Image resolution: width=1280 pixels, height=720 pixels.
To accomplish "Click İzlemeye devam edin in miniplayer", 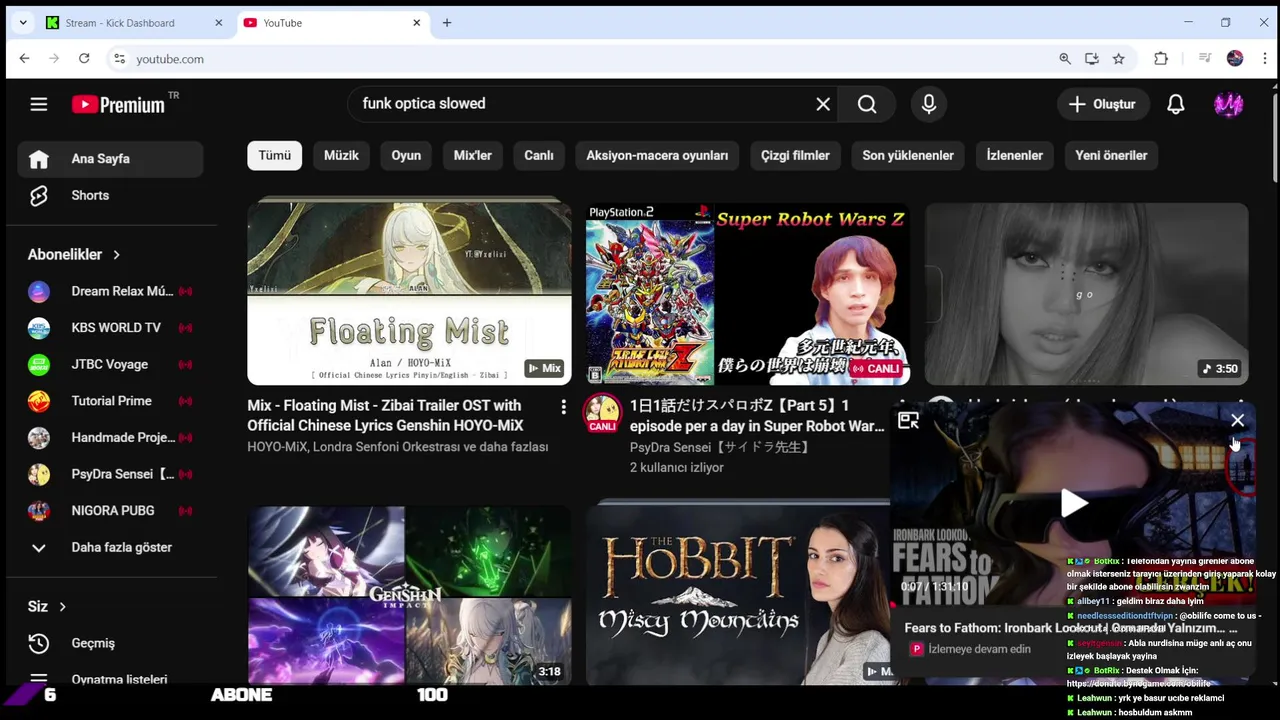I will [x=979, y=649].
